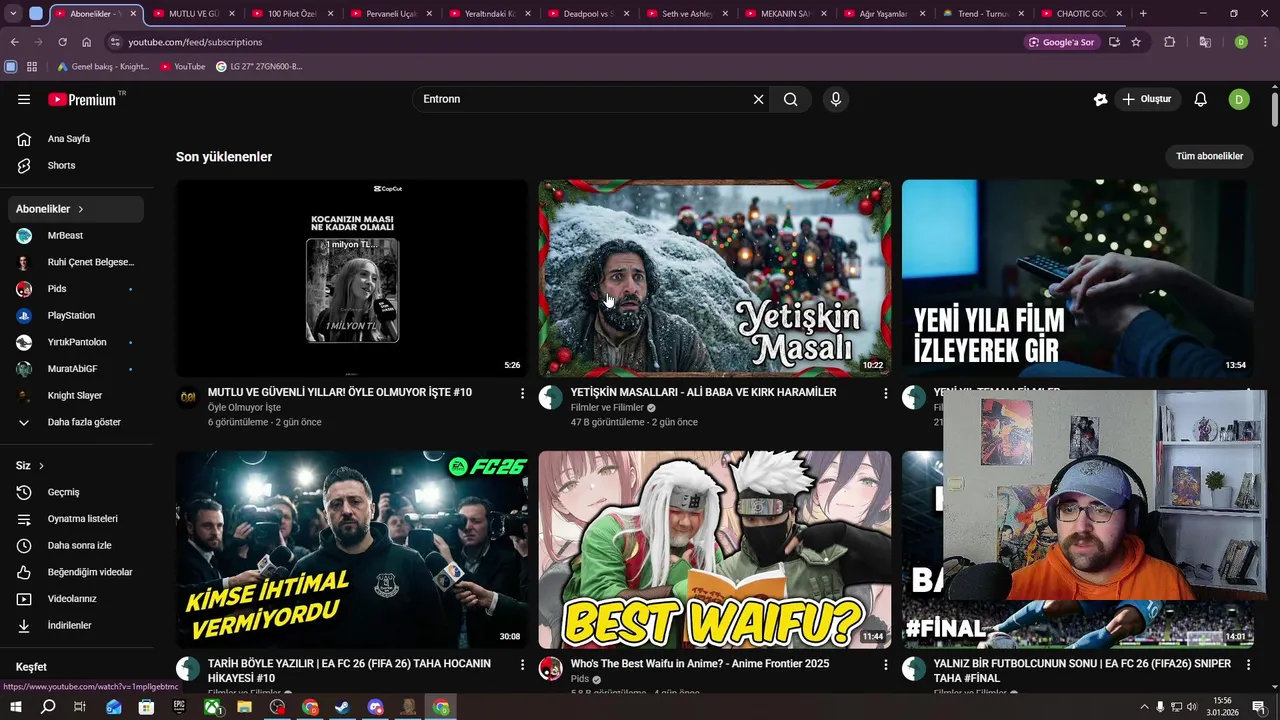Image resolution: width=1280 pixels, height=720 pixels.
Task: Open YETİŞKİN MASALLARI video title link
Action: (x=703, y=392)
